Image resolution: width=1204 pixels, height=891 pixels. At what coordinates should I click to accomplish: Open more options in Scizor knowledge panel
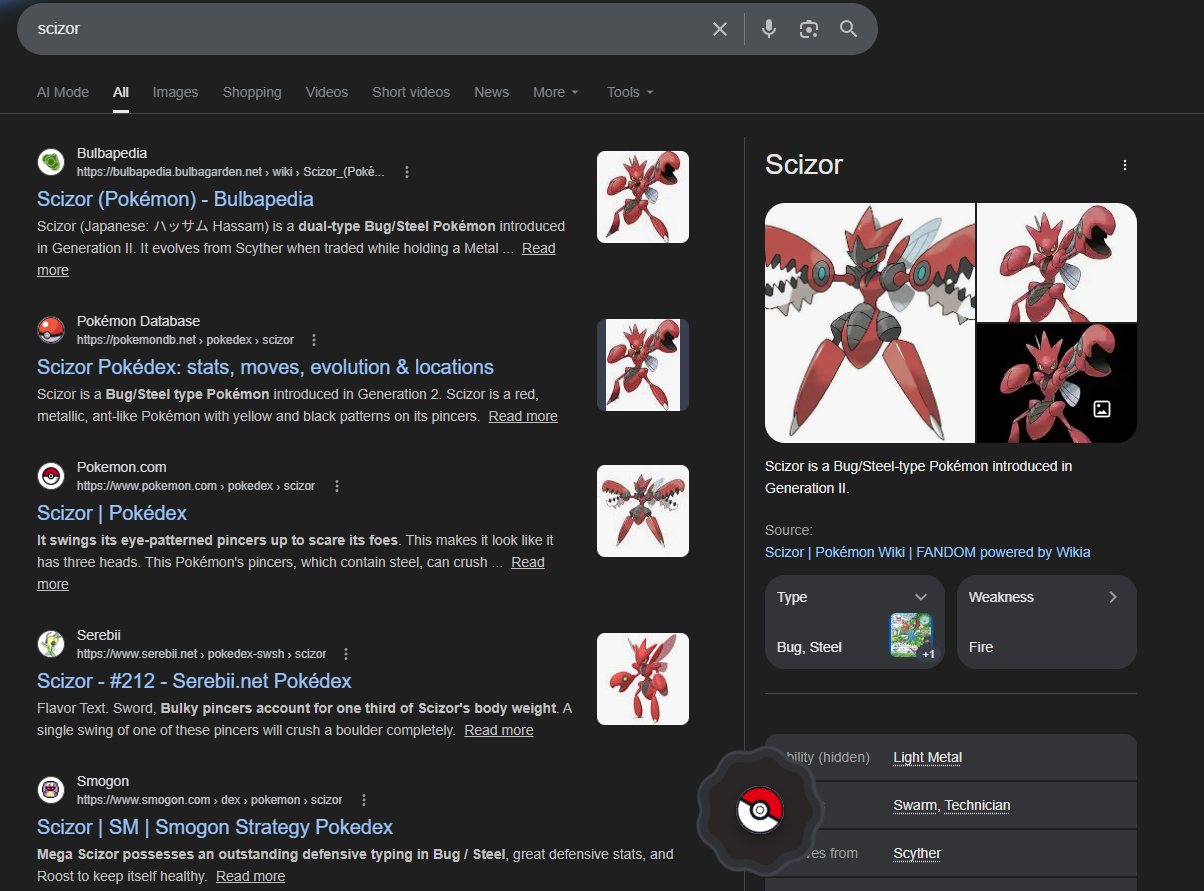point(1125,165)
